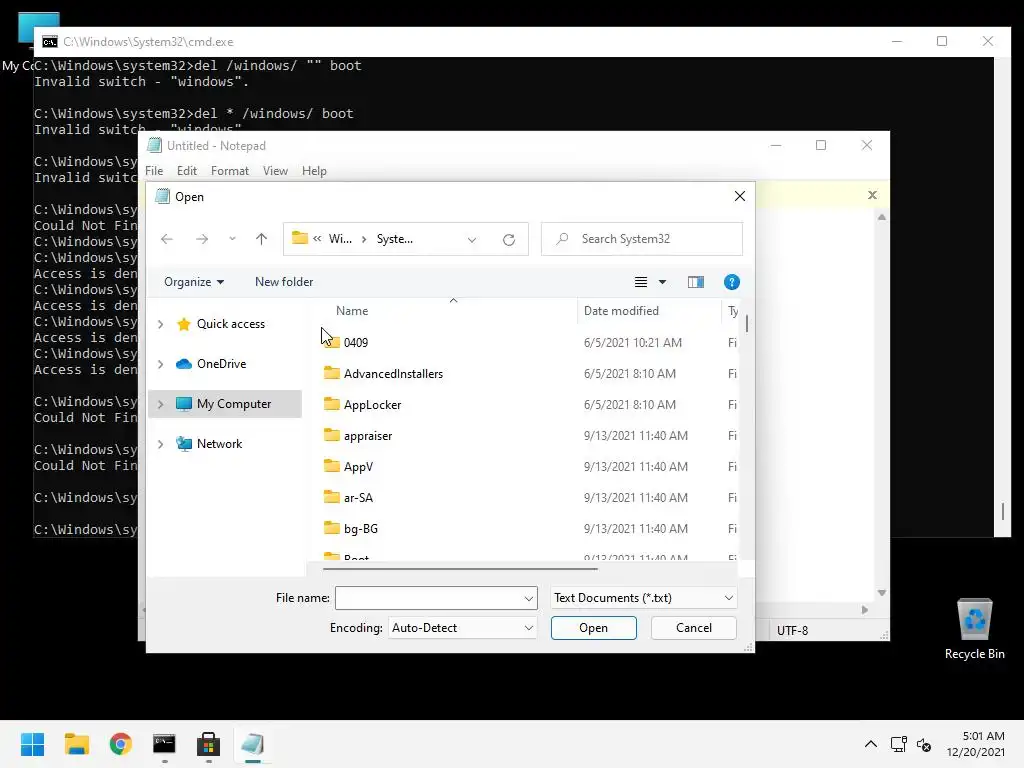Click the folder icon beside appraiser
The image size is (1024, 768).
(332, 435)
